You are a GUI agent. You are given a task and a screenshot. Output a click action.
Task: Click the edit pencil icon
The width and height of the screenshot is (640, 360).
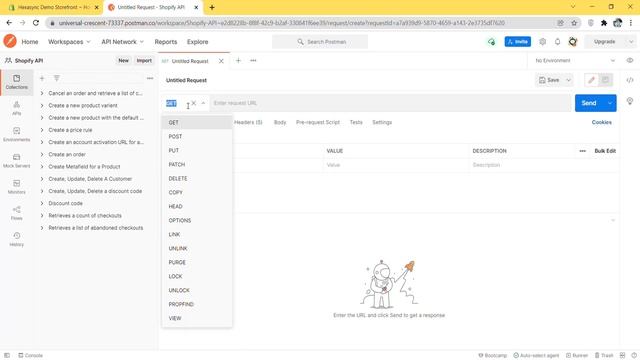591,80
